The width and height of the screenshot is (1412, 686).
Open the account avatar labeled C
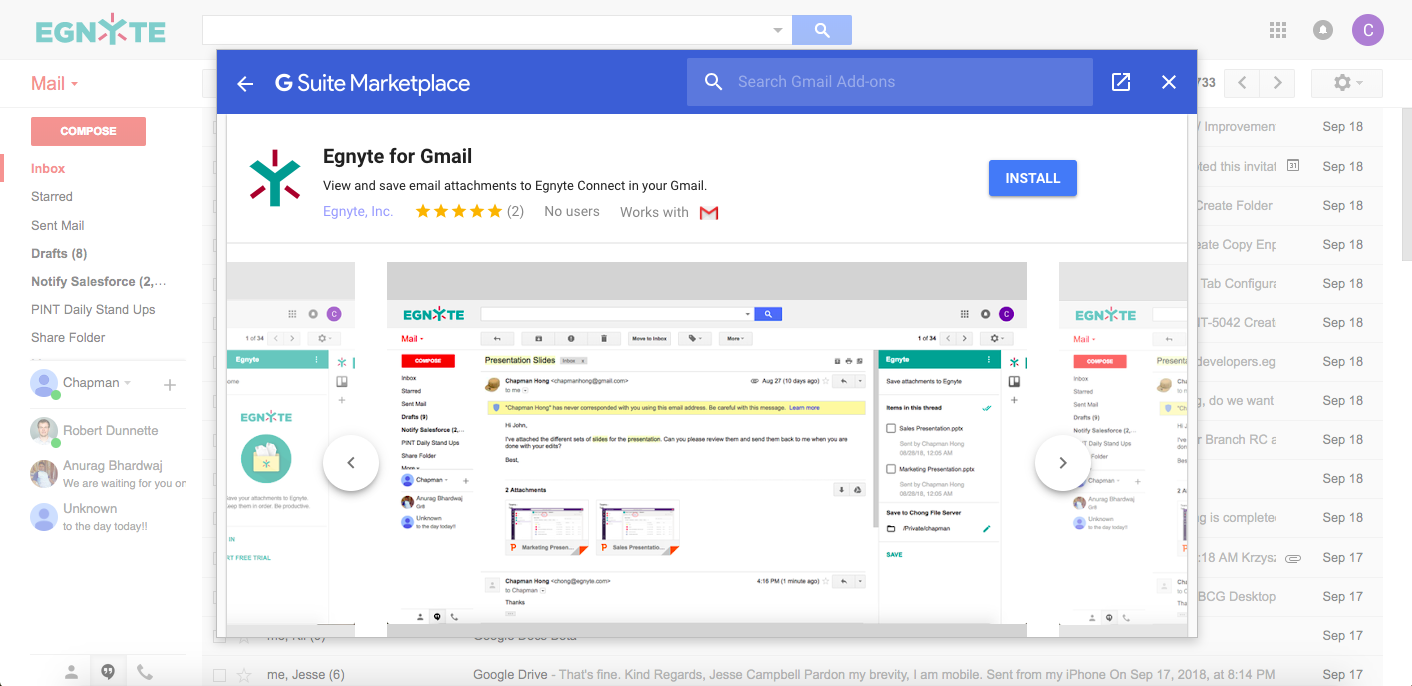pyautogui.click(x=1368, y=30)
